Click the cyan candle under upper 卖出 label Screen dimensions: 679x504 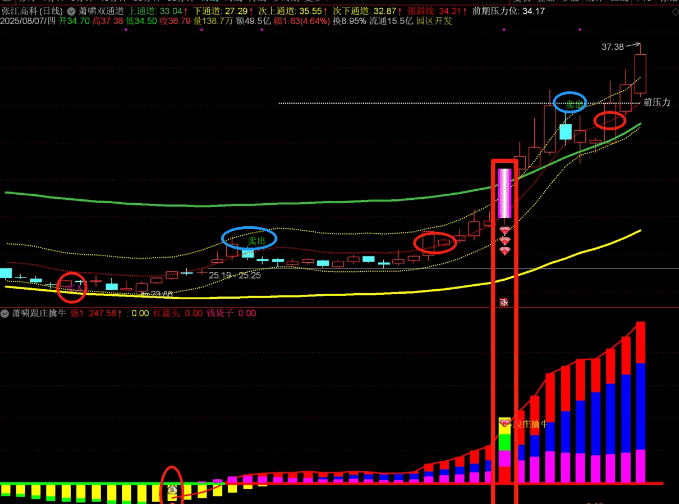click(566, 132)
